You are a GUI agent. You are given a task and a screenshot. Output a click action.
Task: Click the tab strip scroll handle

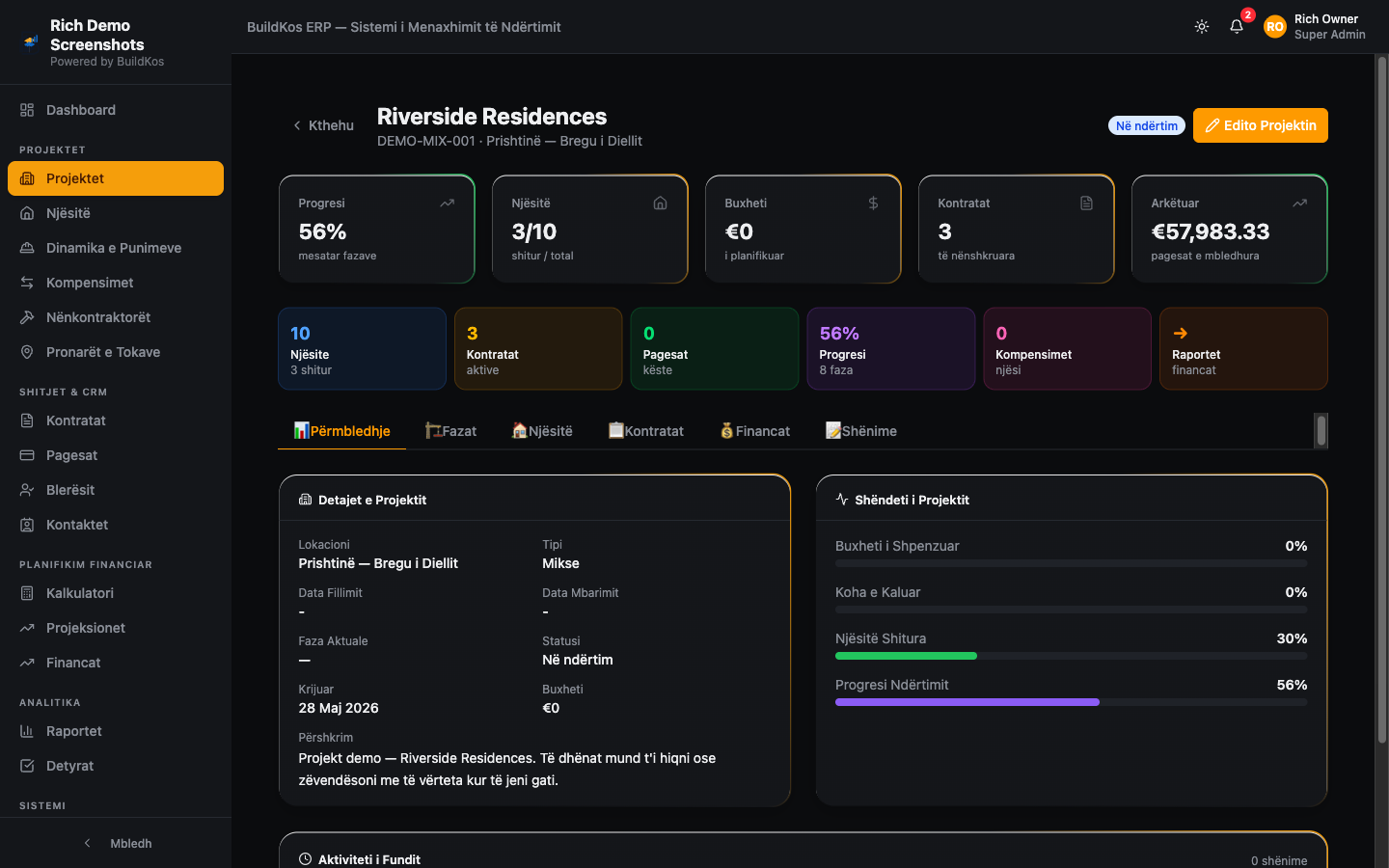pyautogui.click(x=1321, y=431)
